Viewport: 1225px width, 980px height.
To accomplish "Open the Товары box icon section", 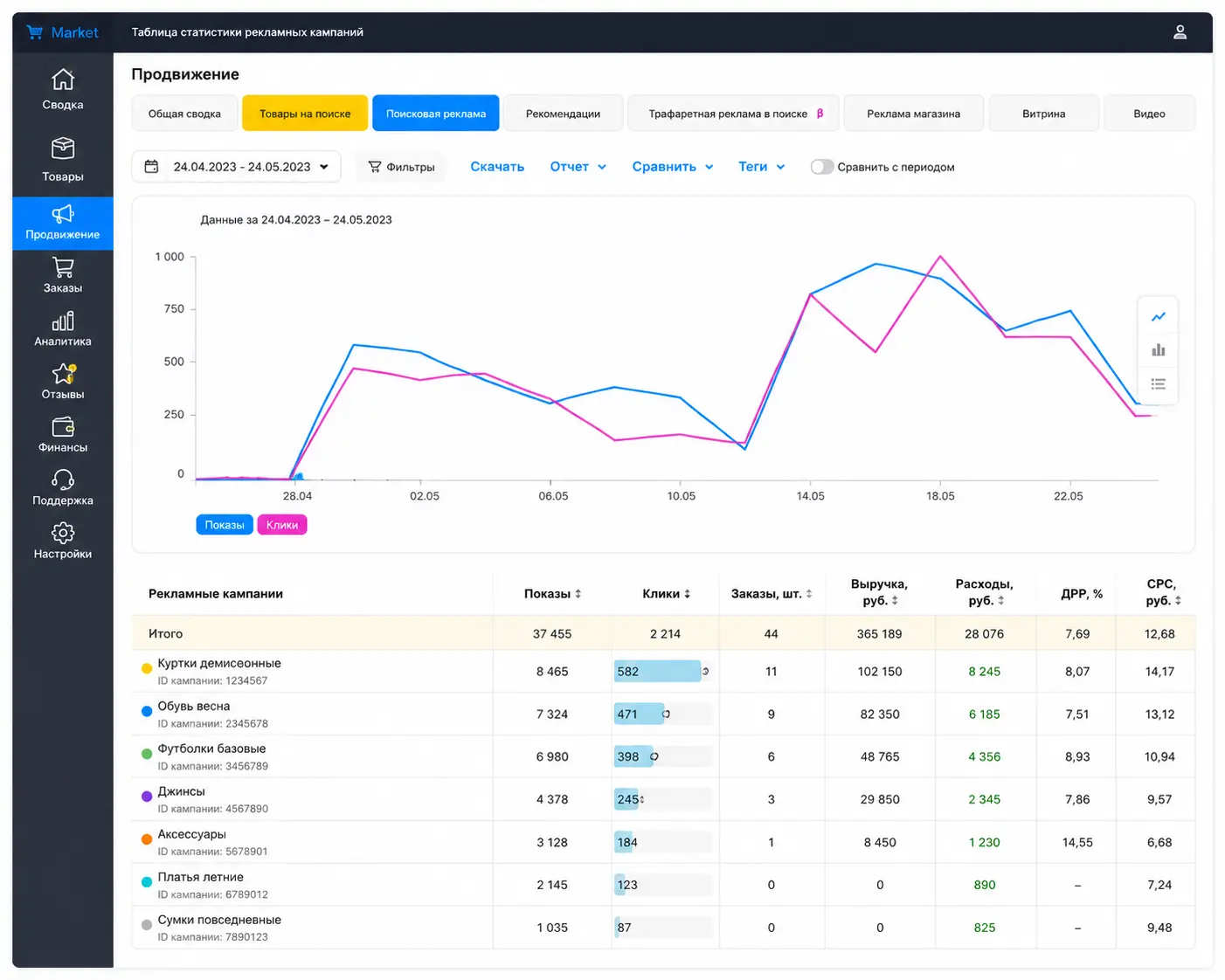I will [62, 159].
